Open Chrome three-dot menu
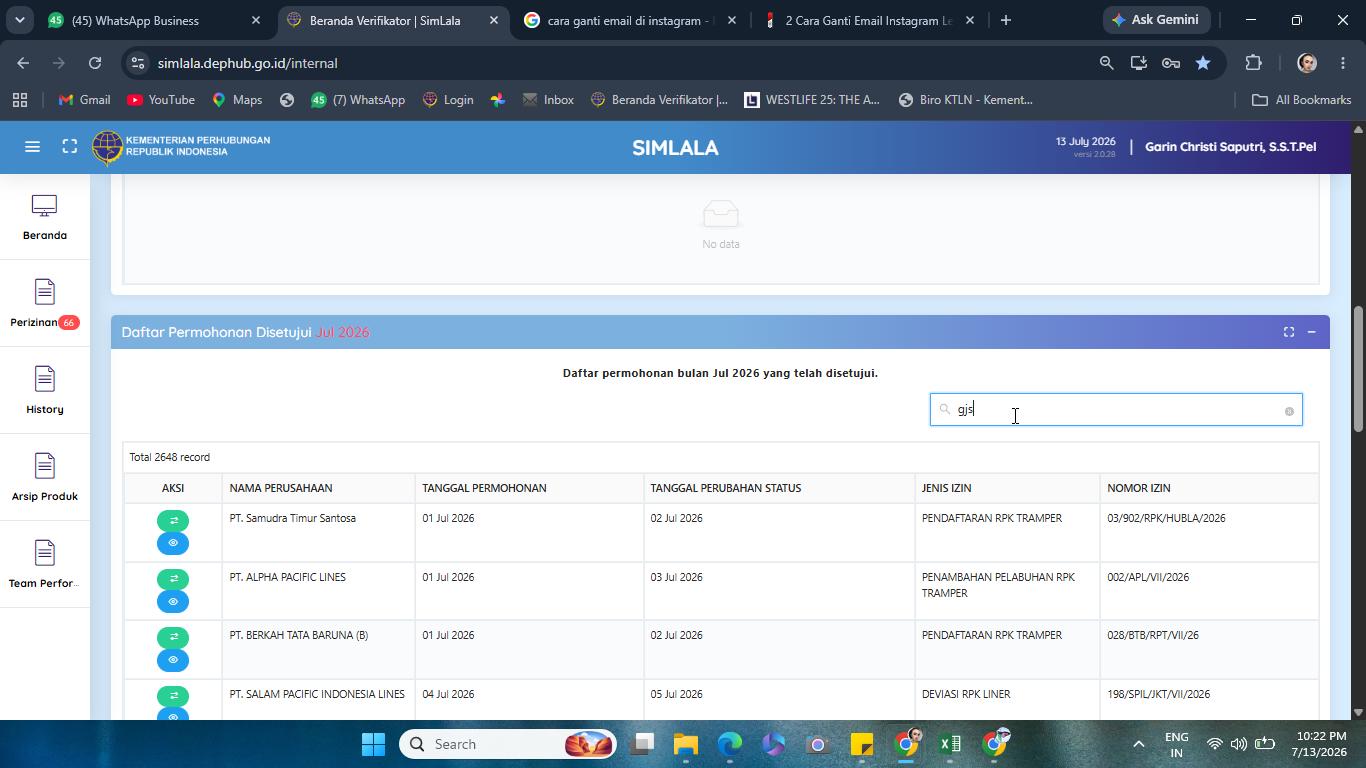This screenshot has height=768, width=1366. coord(1342,63)
